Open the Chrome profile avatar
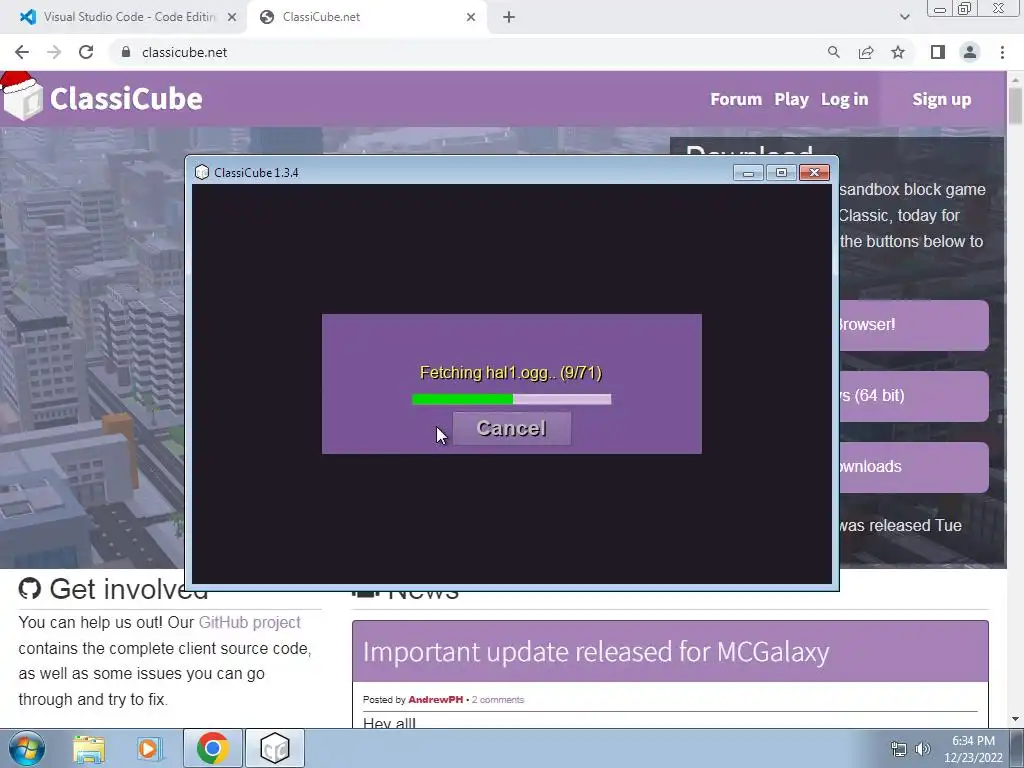 970,52
